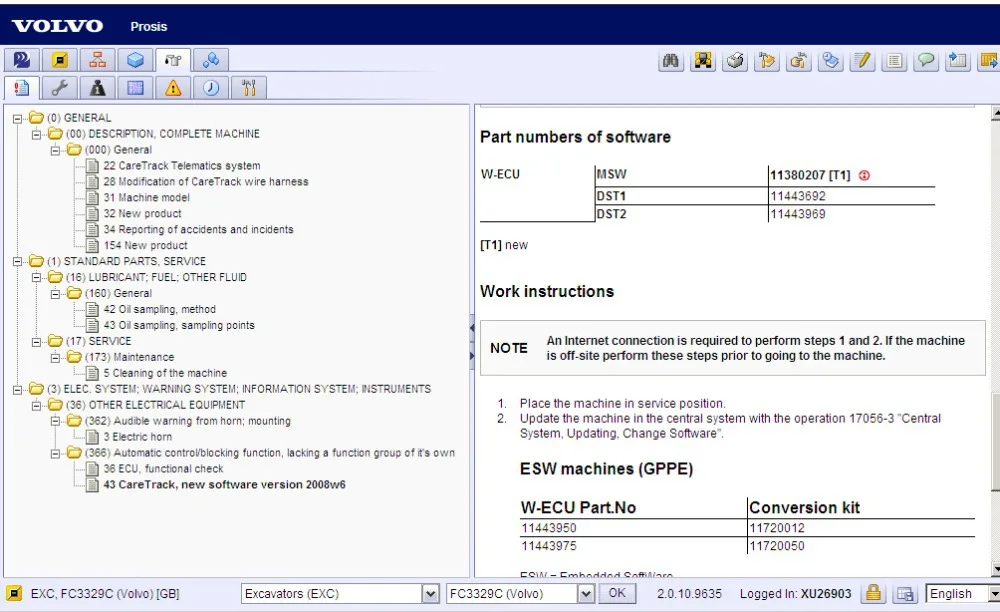Select the weight icon tab
Image resolution: width=1000 pixels, height=612 pixels.
click(97, 88)
